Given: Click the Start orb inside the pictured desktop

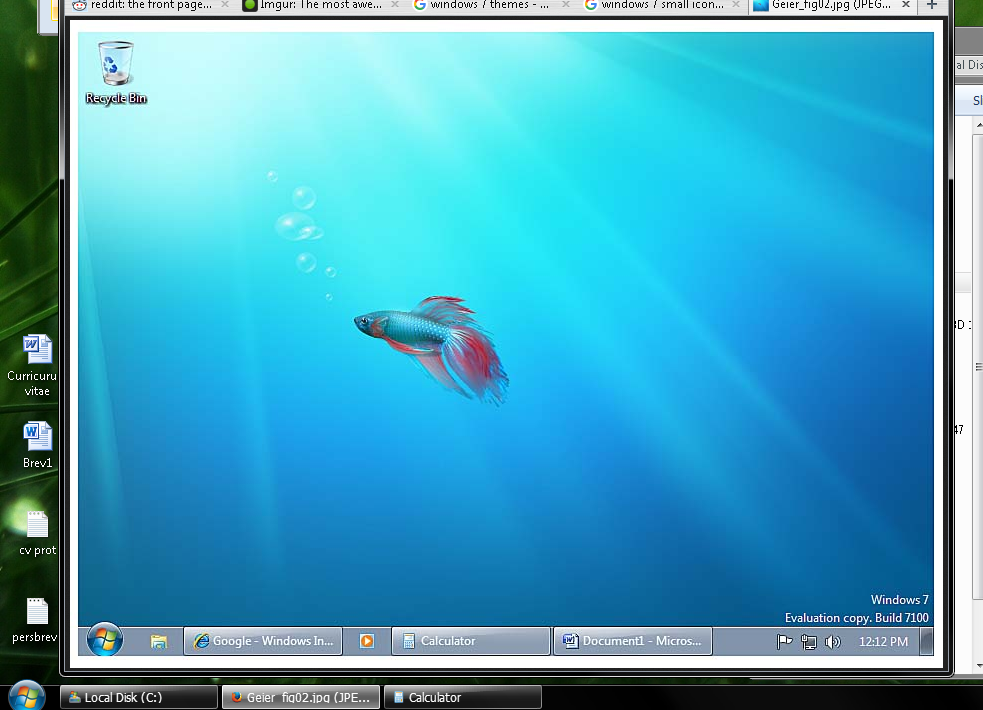Looking at the screenshot, I should [x=105, y=640].
